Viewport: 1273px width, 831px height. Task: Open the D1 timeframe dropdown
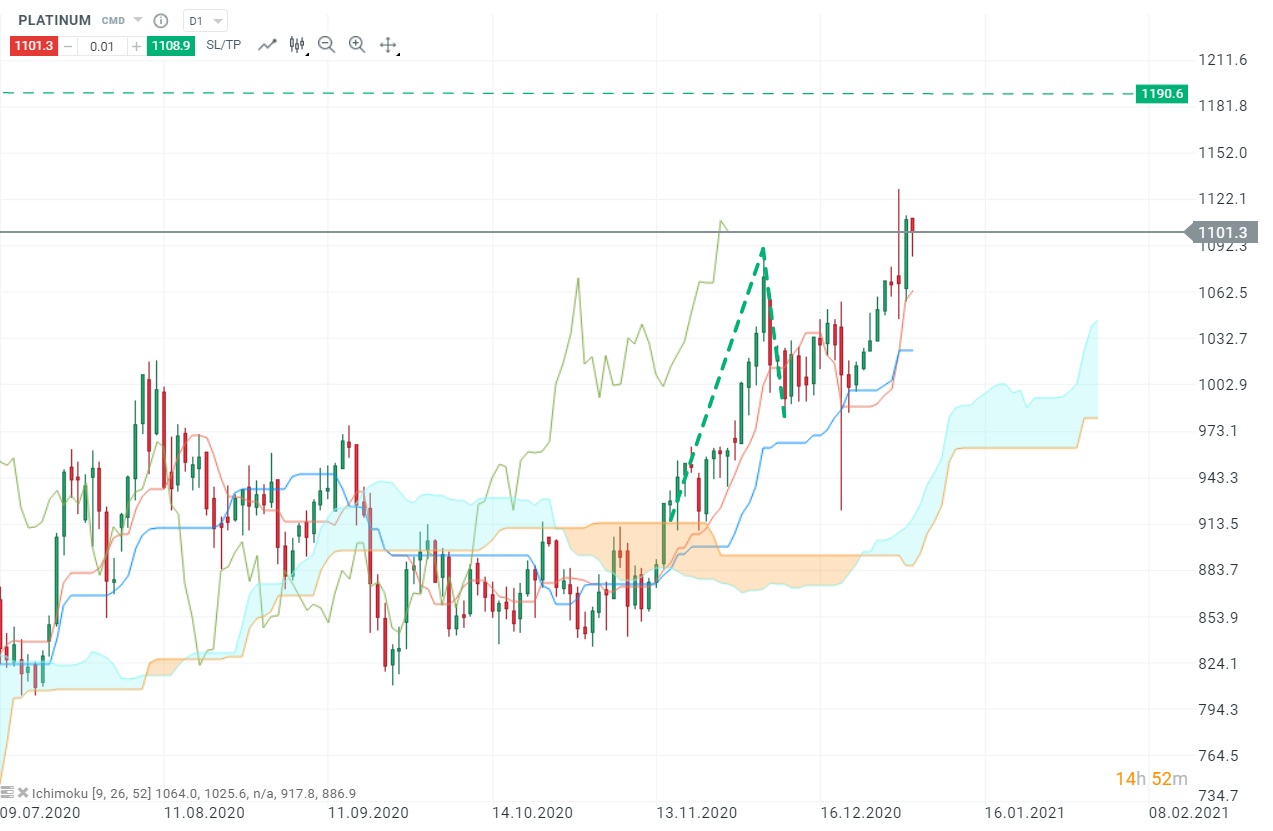(x=205, y=20)
